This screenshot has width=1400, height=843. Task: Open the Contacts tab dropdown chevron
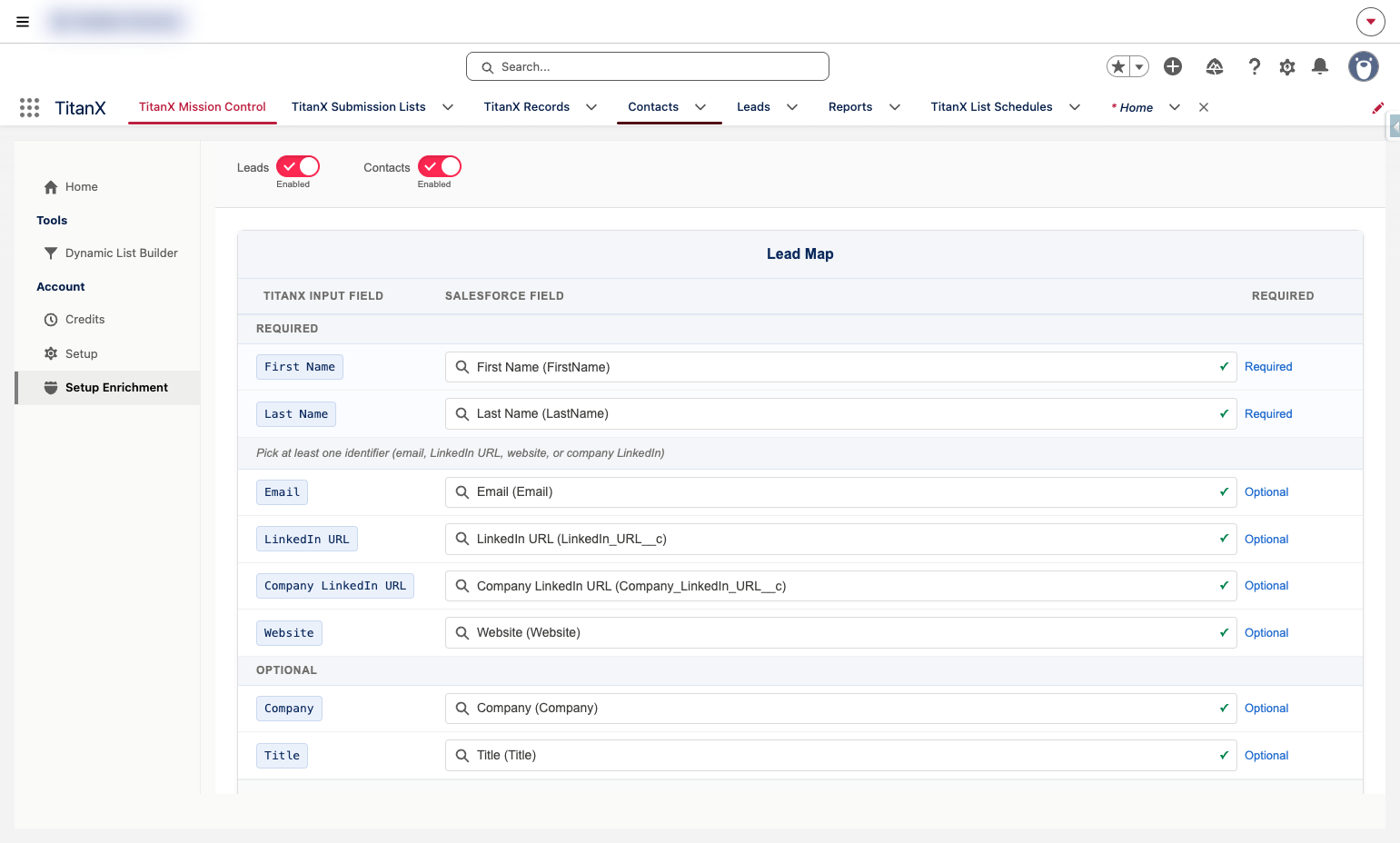pos(700,107)
